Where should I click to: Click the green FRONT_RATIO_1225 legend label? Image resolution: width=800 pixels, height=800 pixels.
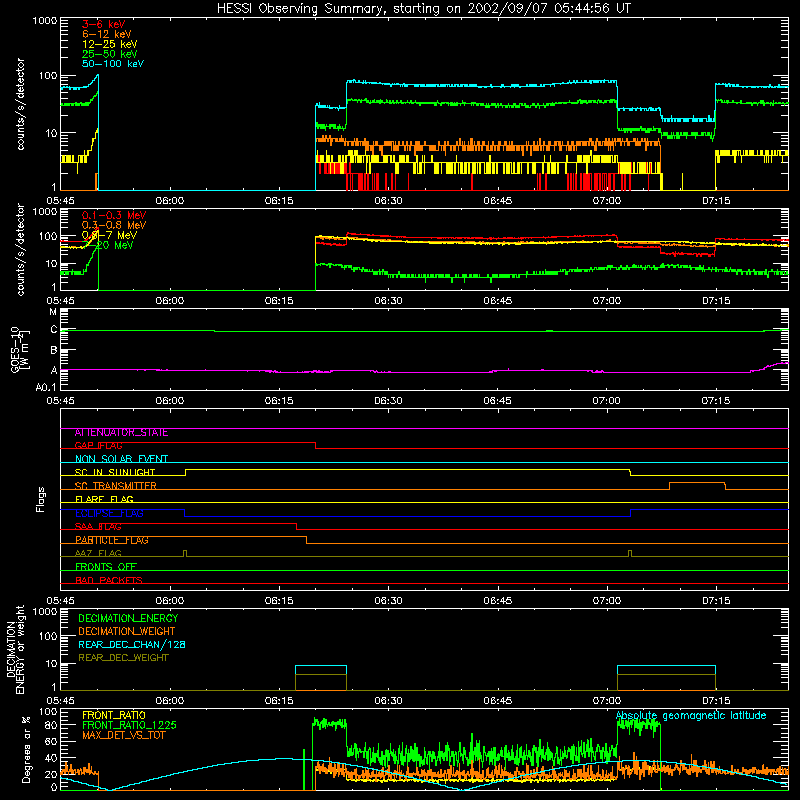point(130,725)
